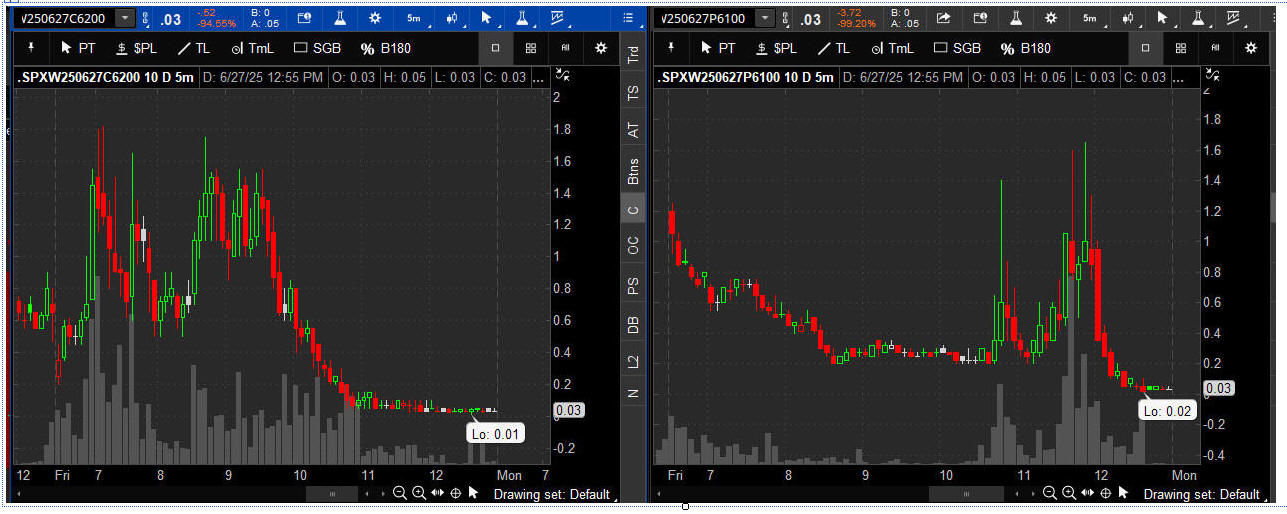Switch to the L2 side tab
The image size is (1287, 514).
click(633, 361)
